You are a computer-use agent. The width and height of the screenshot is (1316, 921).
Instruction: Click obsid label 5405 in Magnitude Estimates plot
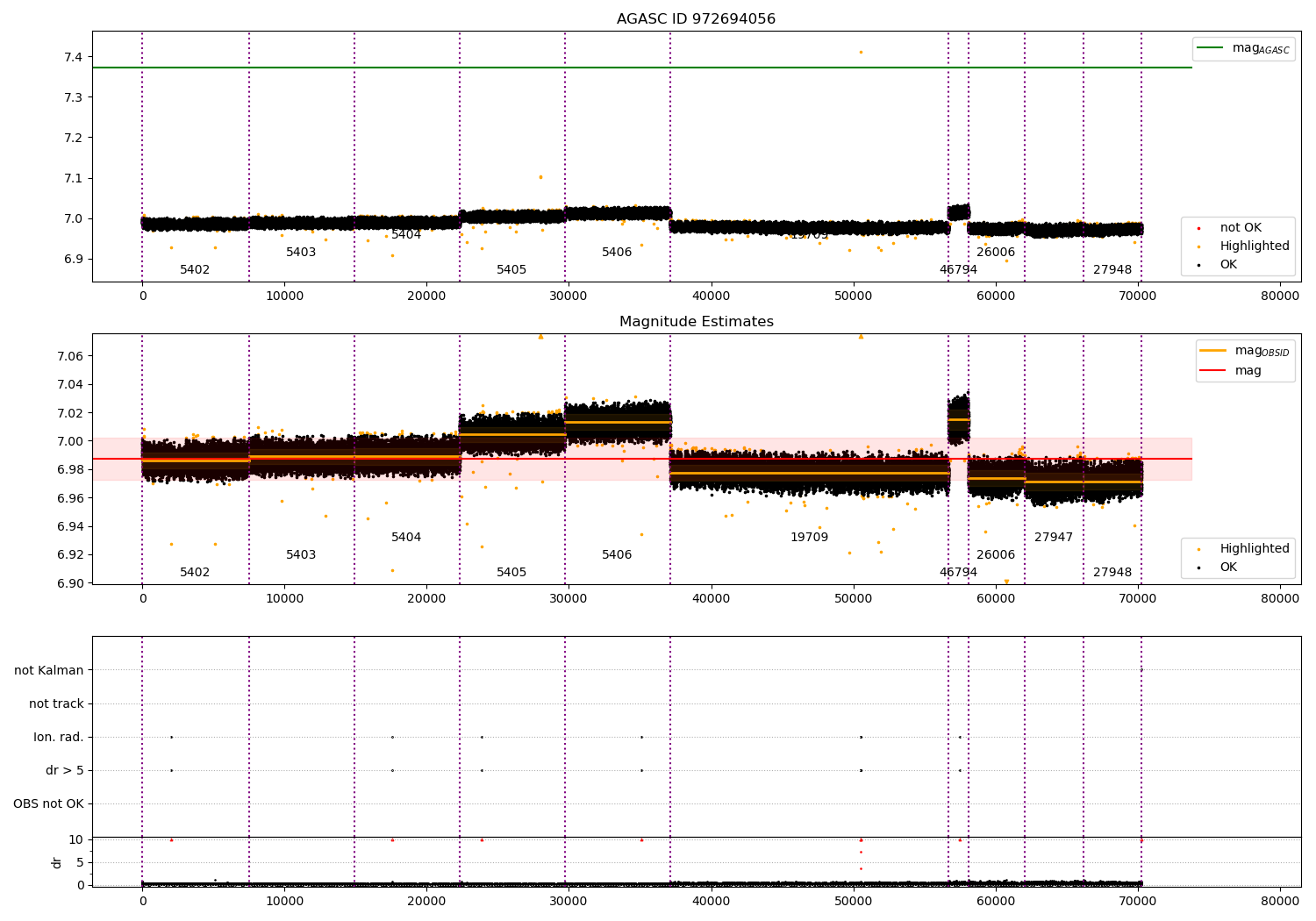(511, 573)
